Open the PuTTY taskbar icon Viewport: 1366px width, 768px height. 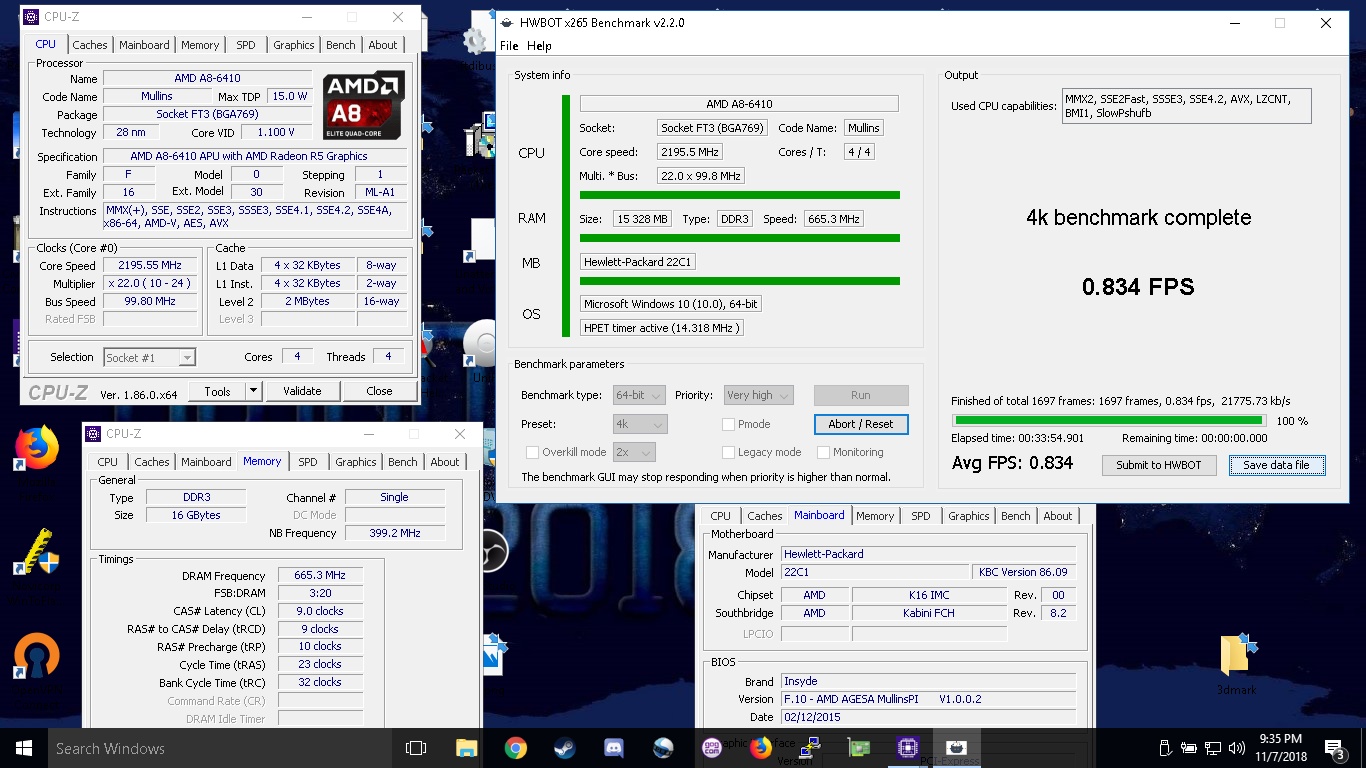click(x=809, y=748)
